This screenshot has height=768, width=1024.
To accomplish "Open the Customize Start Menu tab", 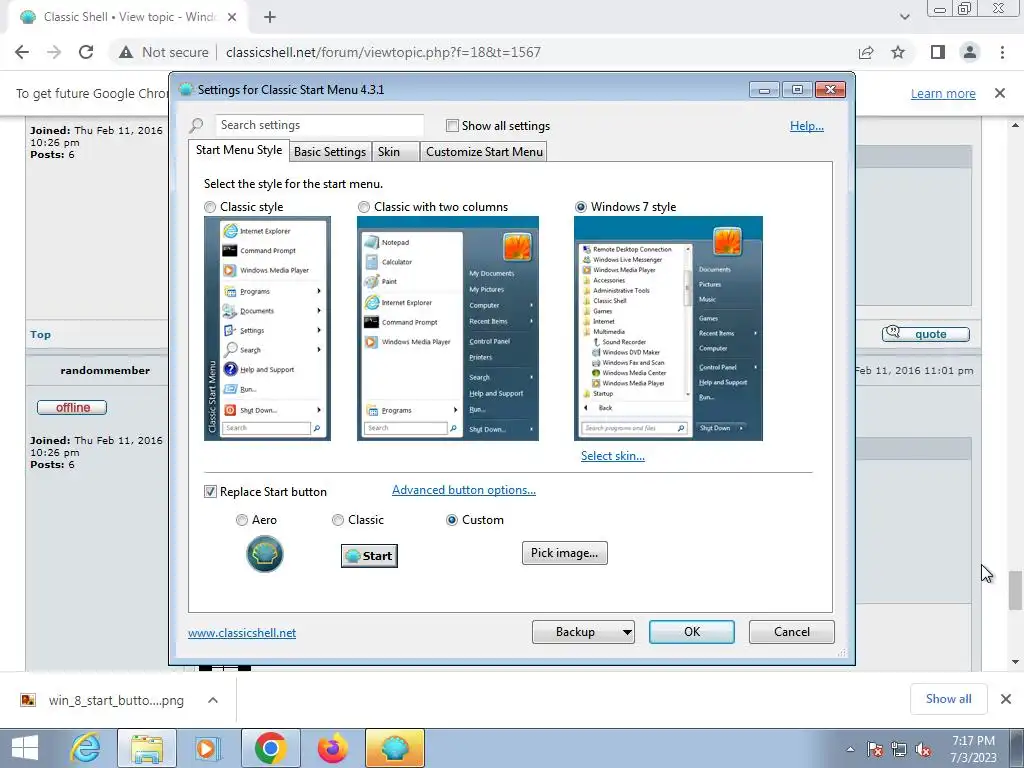I will (x=484, y=152).
